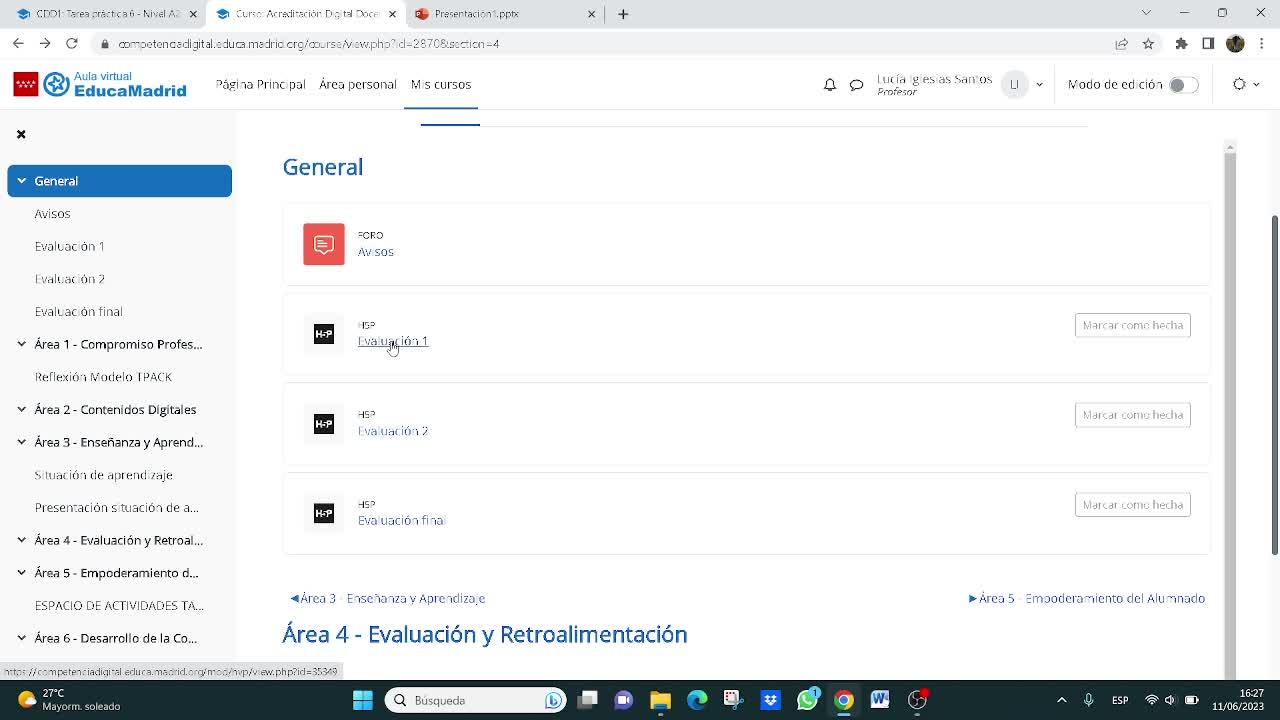Open File Explorer from the taskbar
The image size is (1280, 720).
[660, 700]
